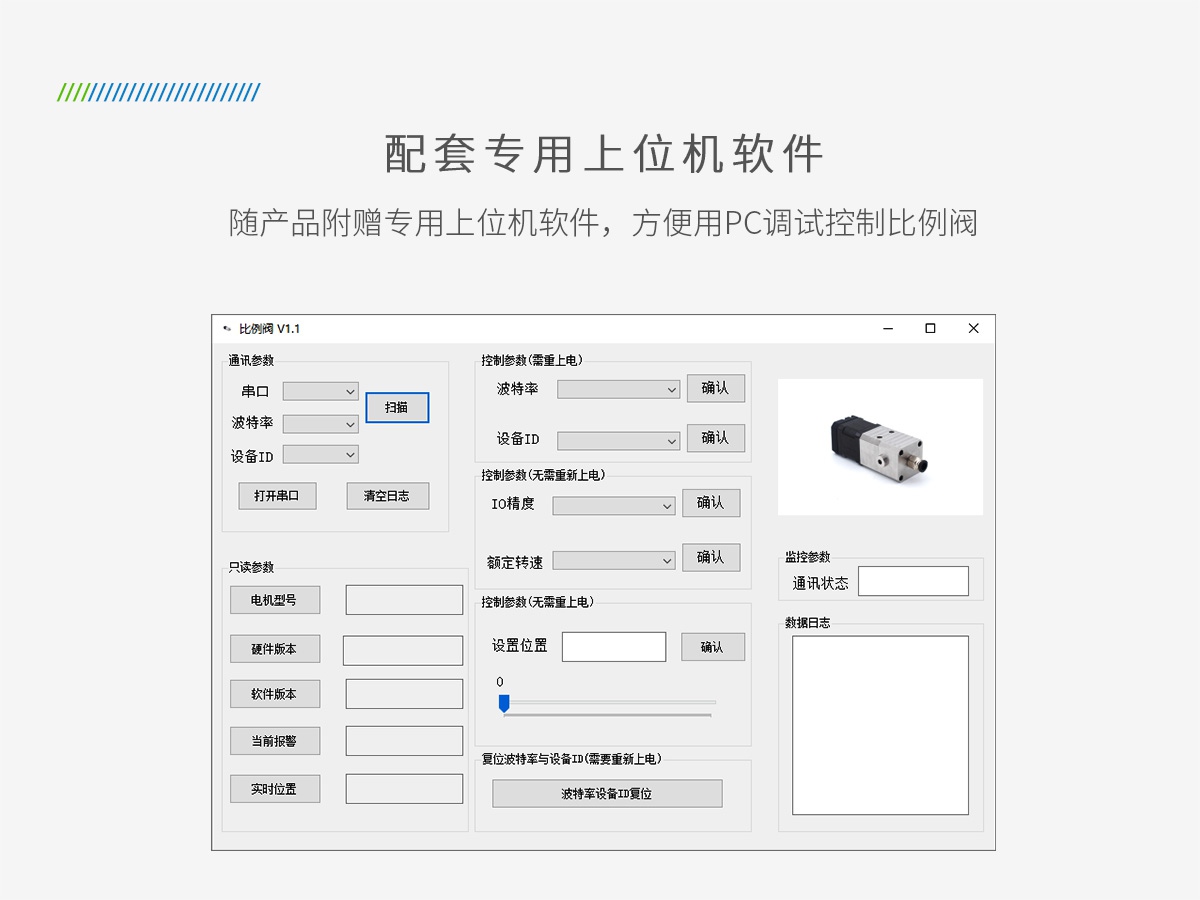The image size is (1200, 900).
Task: Open the 额定转速 dropdown
Action: pos(614,560)
